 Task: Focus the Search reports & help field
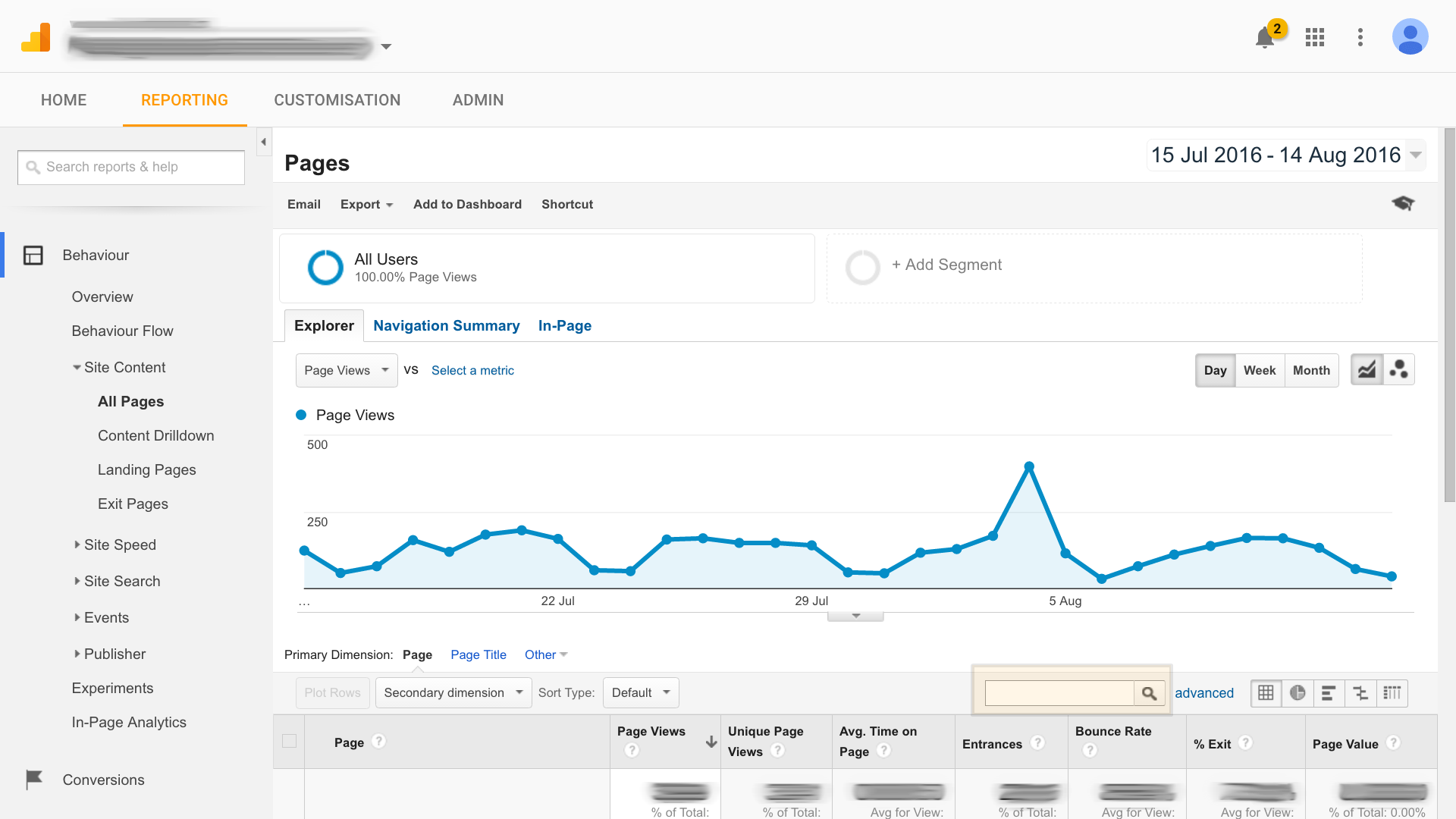coord(131,167)
